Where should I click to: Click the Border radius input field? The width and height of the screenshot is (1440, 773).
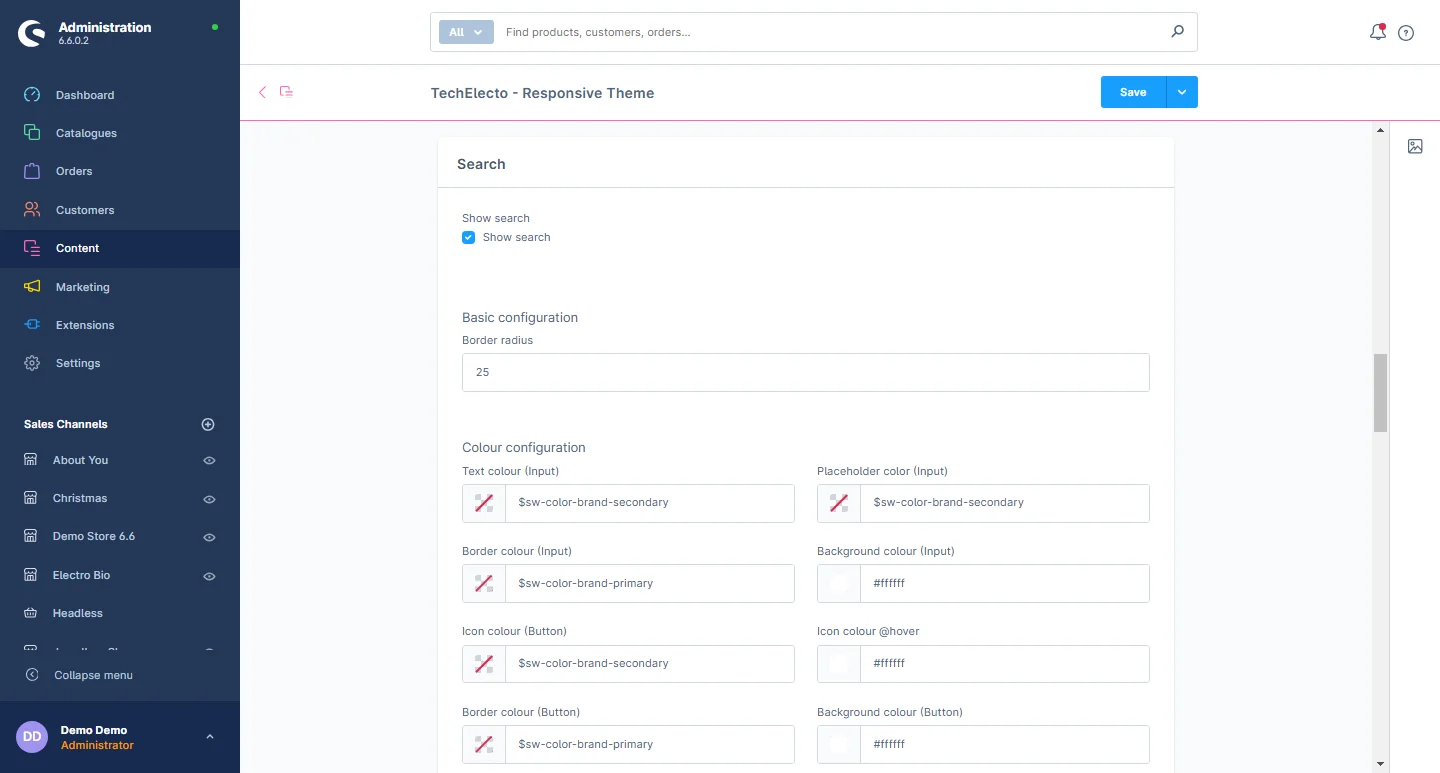[x=805, y=372]
